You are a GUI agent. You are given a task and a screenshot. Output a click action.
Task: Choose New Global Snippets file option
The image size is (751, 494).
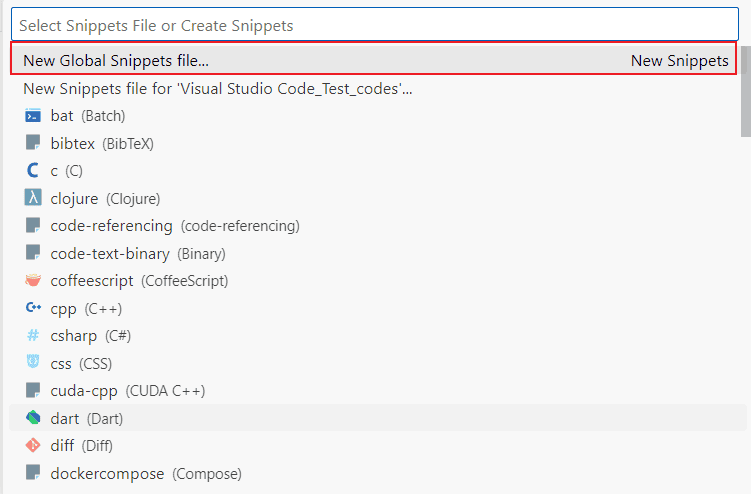(374, 59)
